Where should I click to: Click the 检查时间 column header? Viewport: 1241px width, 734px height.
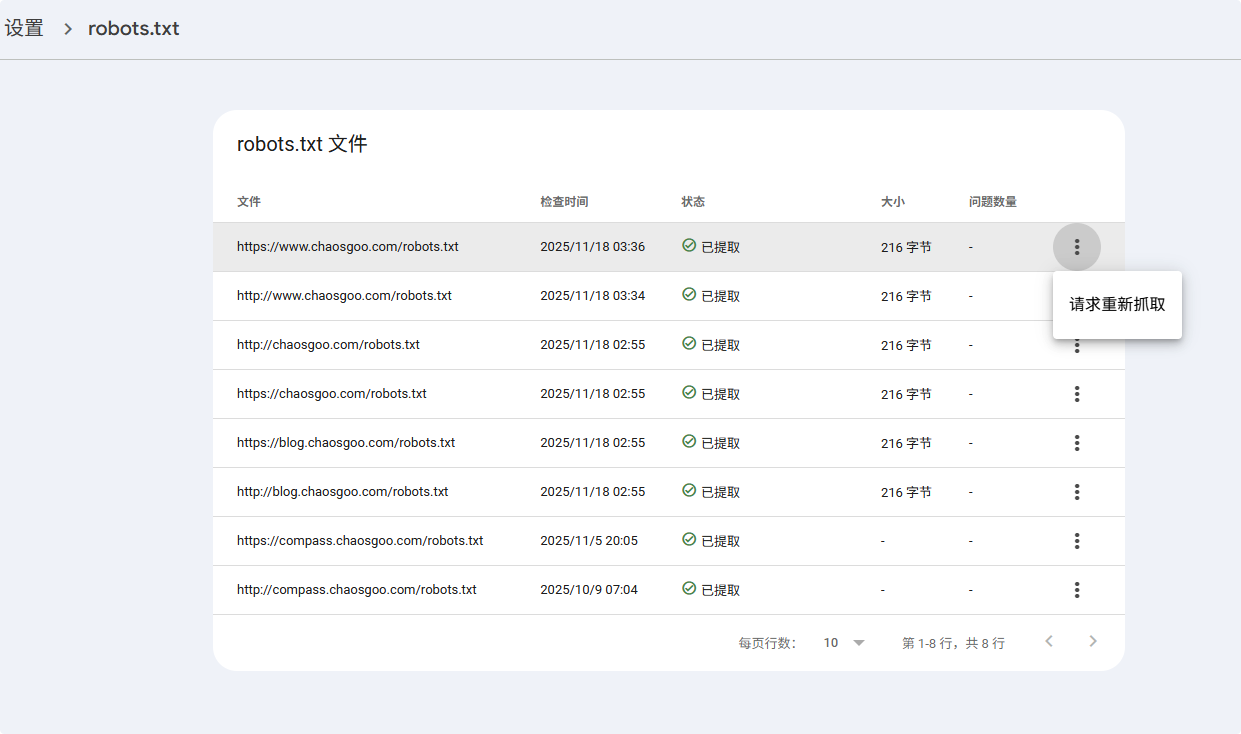[x=564, y=202]
